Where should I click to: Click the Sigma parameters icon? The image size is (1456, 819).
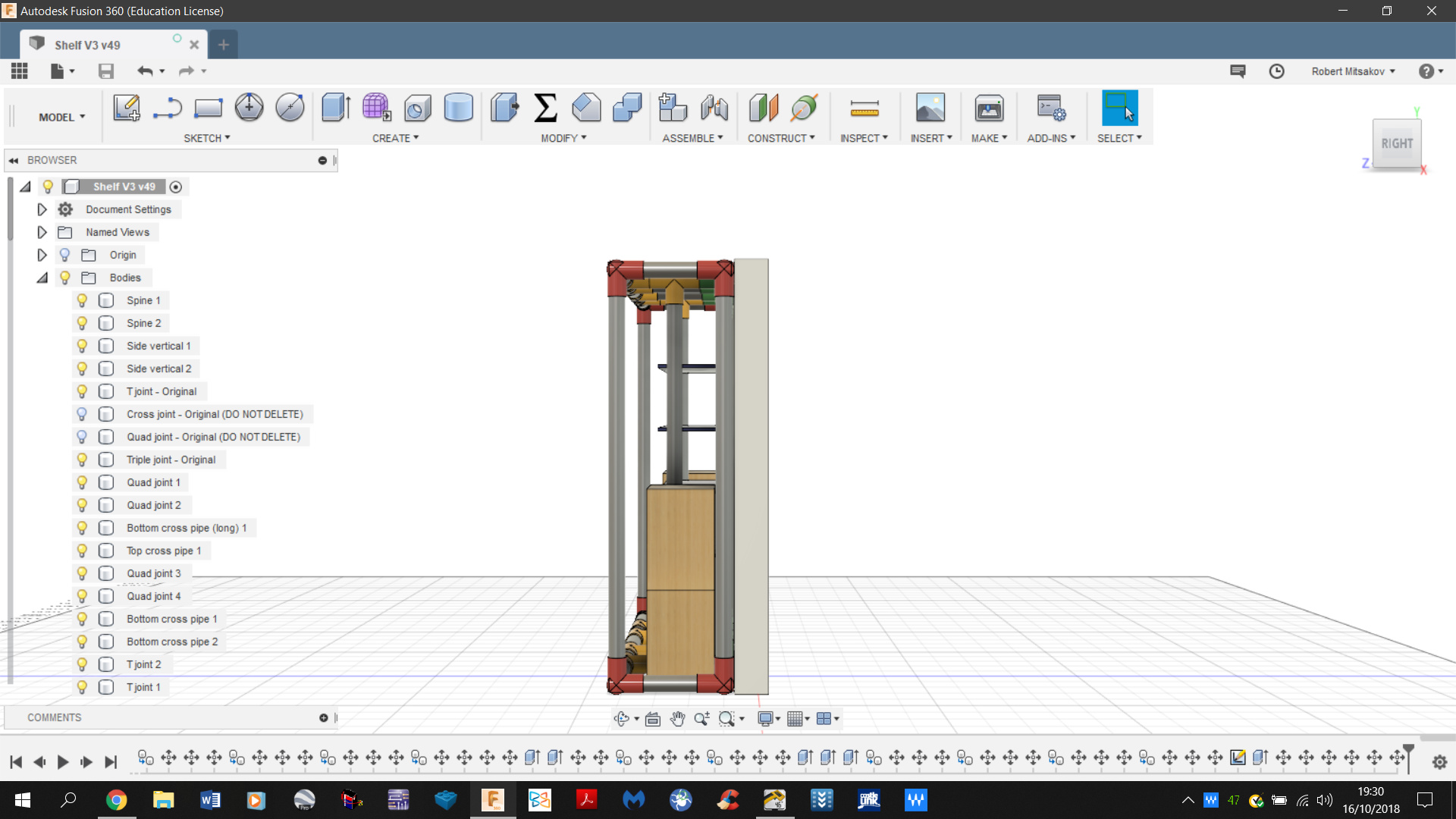coord(545,108)
